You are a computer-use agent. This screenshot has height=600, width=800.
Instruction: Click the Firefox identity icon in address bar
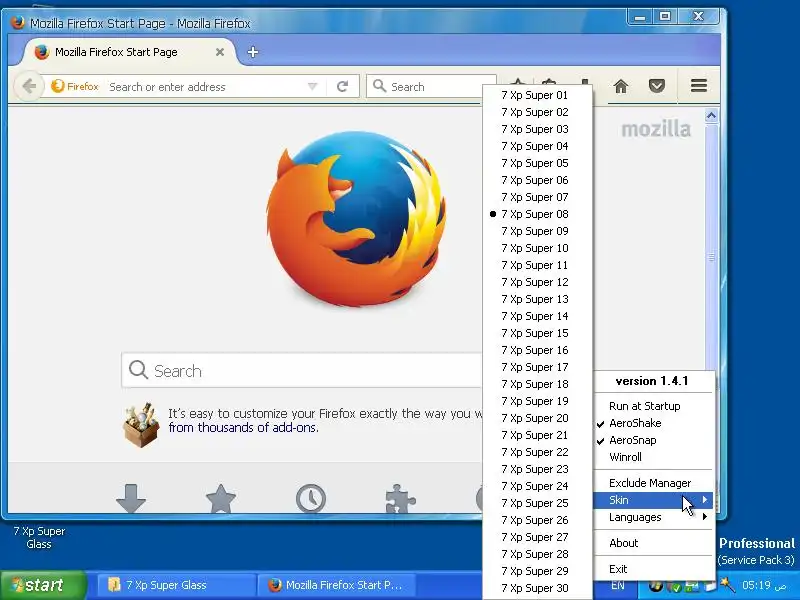(75, 86)
